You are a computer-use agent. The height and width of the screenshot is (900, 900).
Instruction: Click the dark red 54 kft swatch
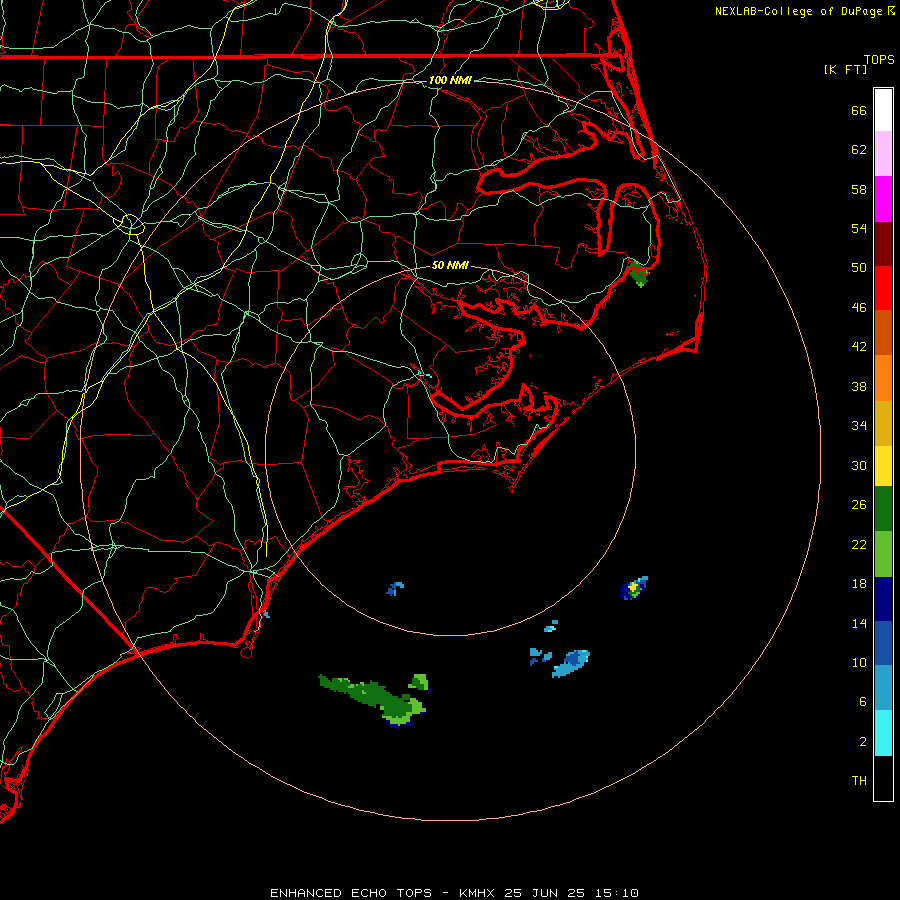point(883,244)
